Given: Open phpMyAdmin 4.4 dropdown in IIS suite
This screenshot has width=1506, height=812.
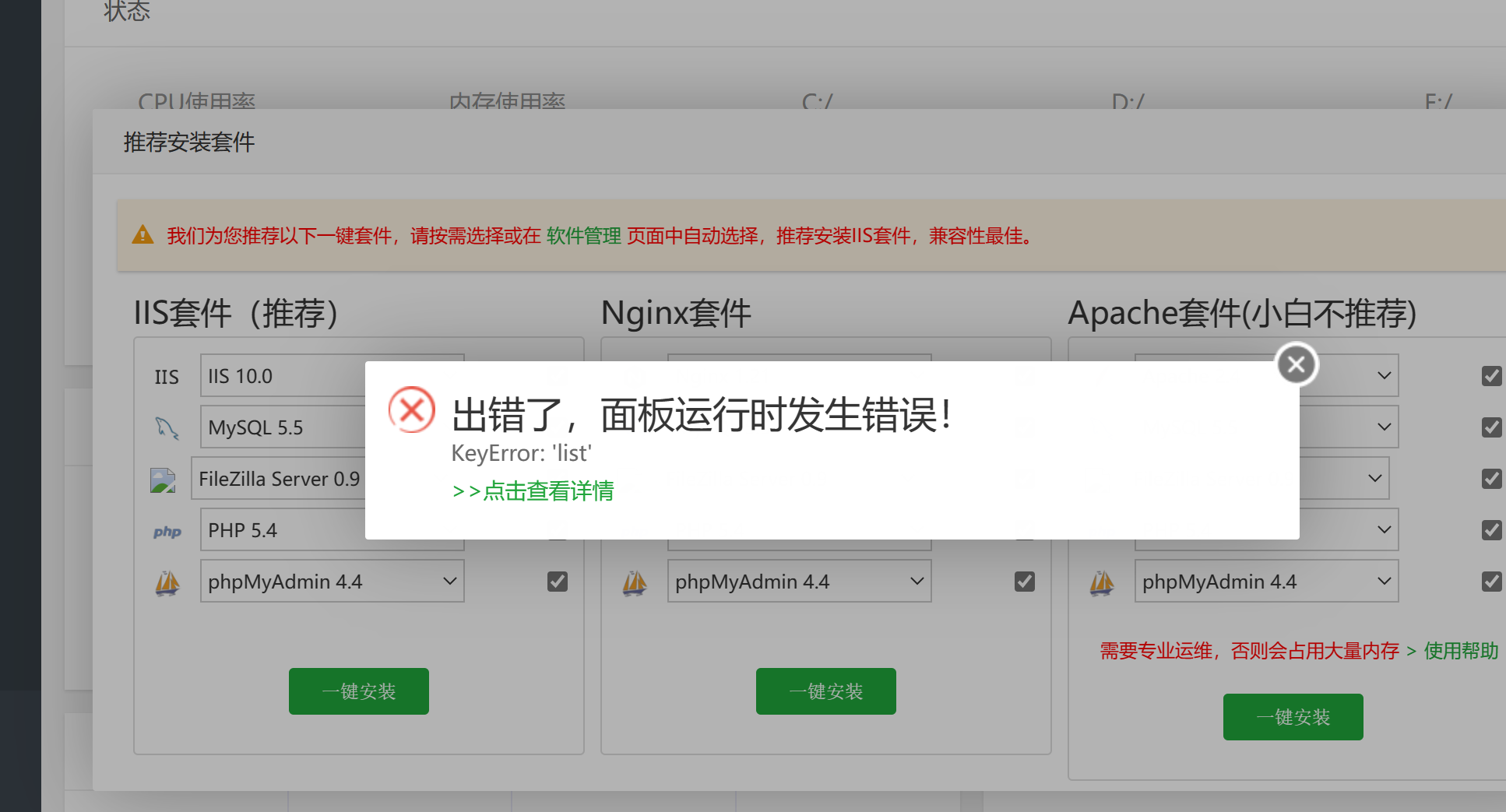Looking at the screenshot, I should [x=333, y=581].
